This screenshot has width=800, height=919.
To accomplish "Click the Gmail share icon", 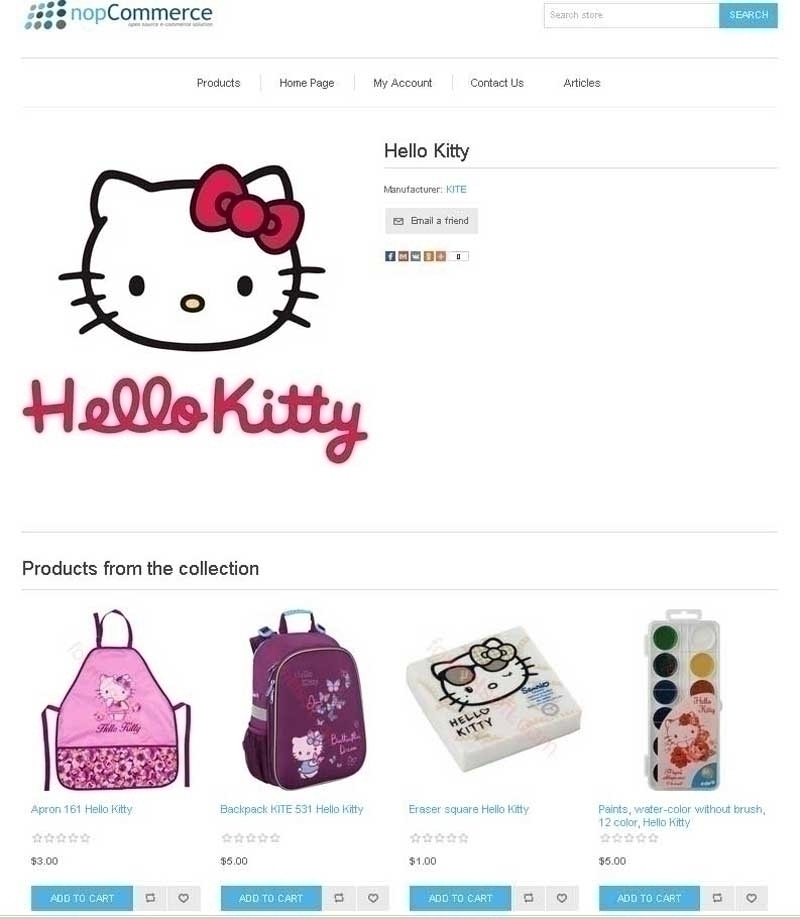I will (x=403, y=256).
